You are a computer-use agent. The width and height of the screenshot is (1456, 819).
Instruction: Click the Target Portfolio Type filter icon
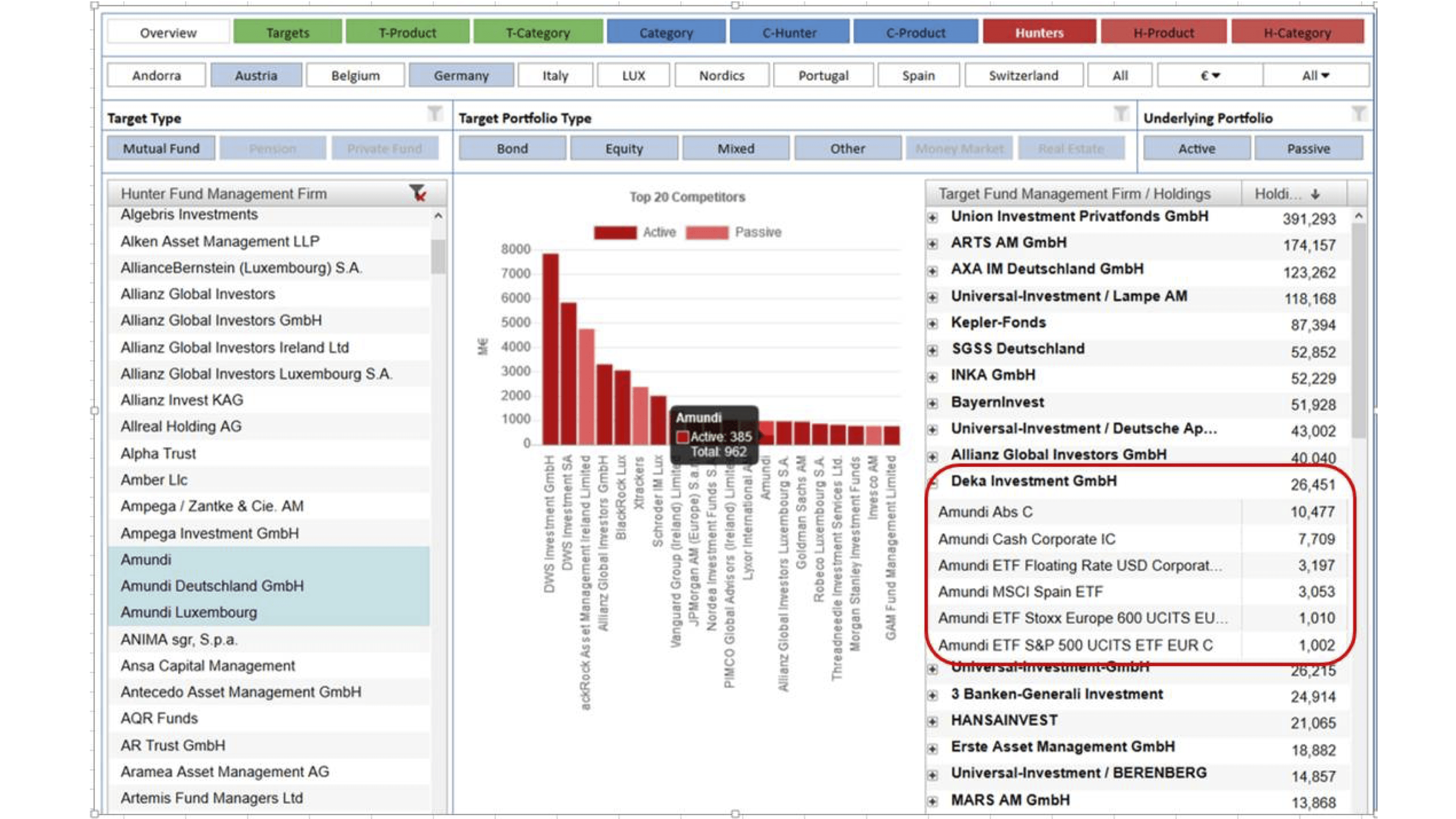coord(1121,114)
